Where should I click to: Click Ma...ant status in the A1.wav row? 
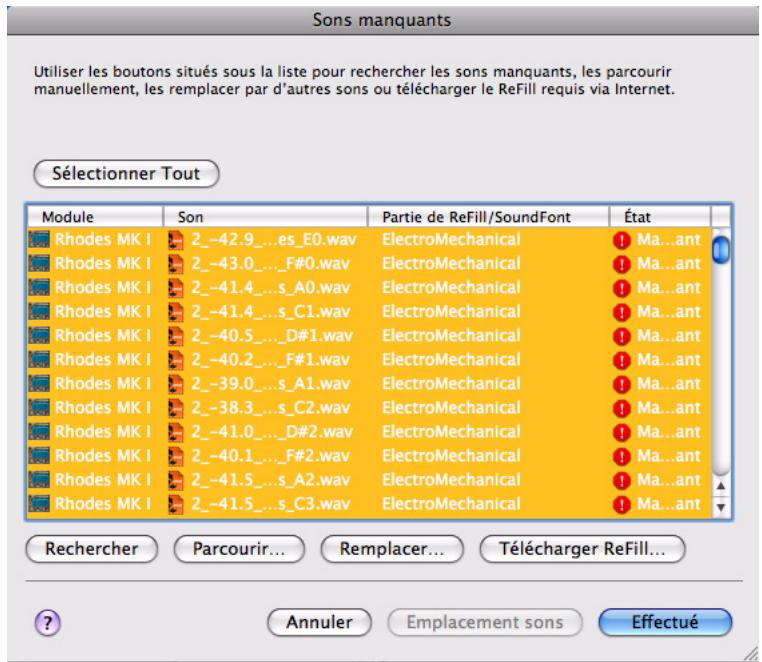point(669,384)
